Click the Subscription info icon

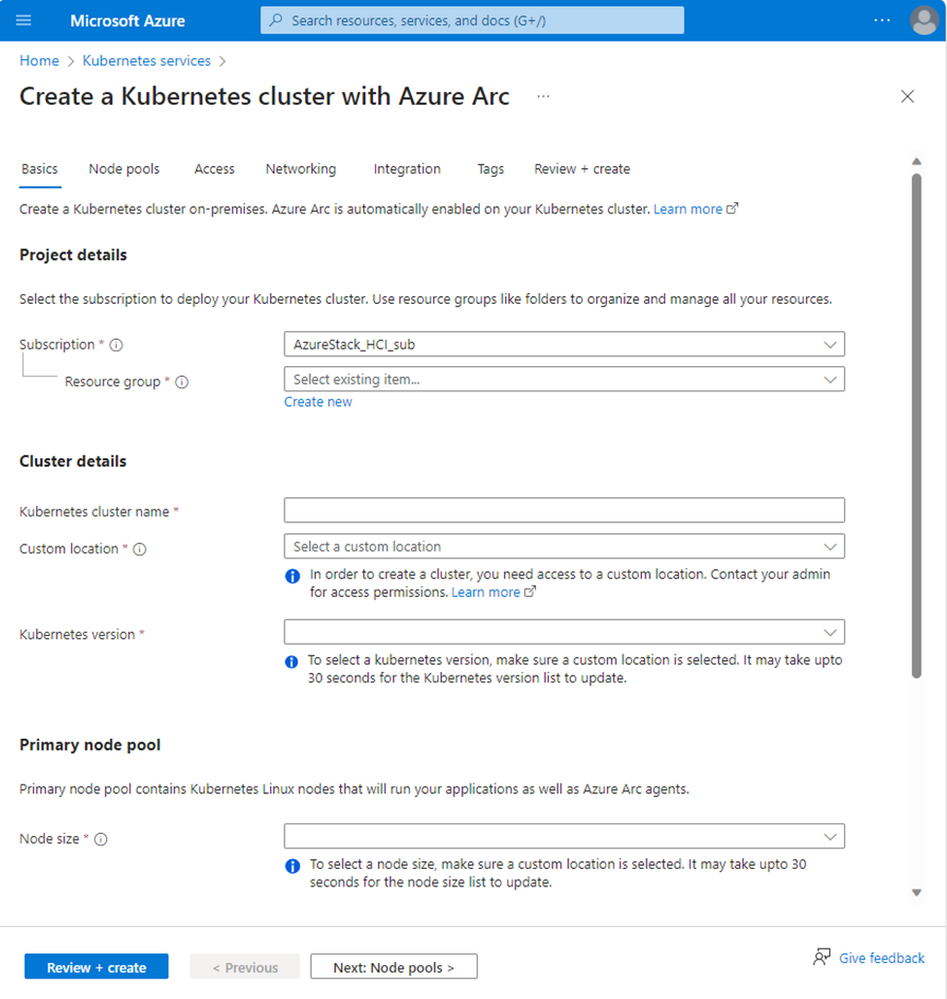(116, 345)
